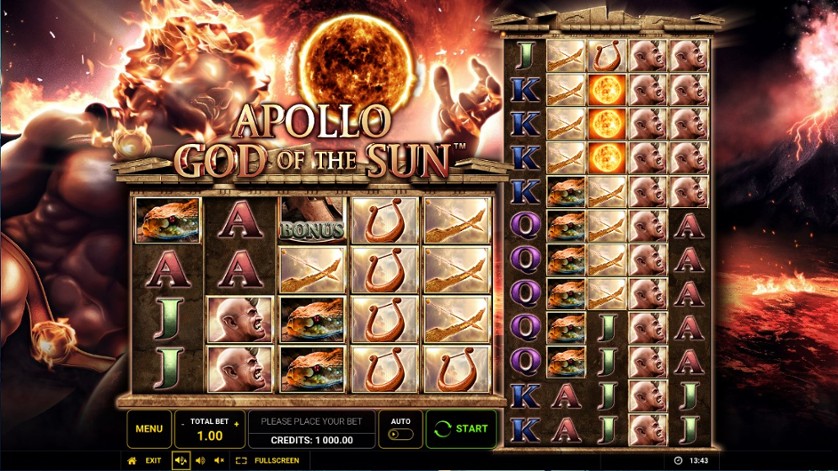The height and width of the screenshot is (471, 838).
Task: Select sound effects only speaker icon
Action: [200, 460]
